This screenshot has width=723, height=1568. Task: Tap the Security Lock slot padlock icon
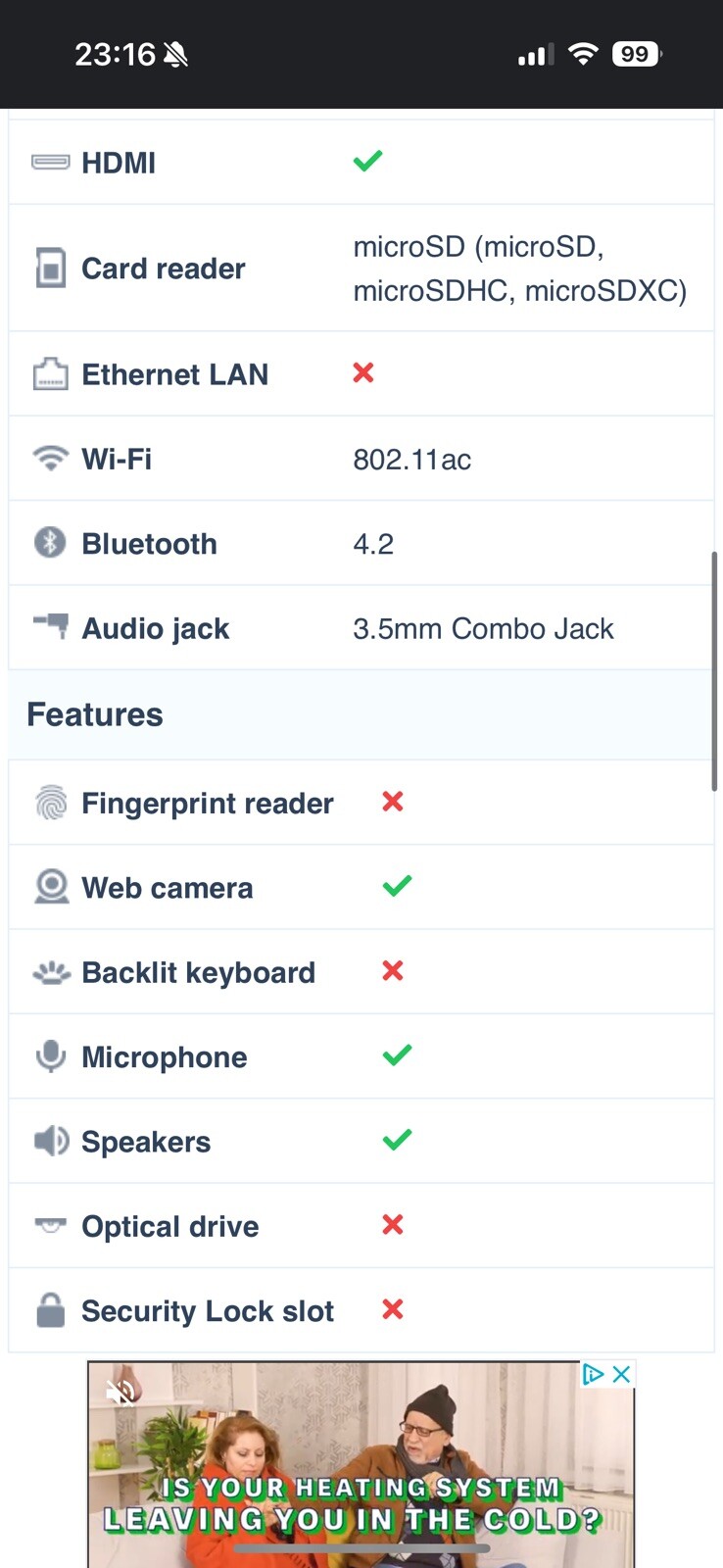[51, 1310]
